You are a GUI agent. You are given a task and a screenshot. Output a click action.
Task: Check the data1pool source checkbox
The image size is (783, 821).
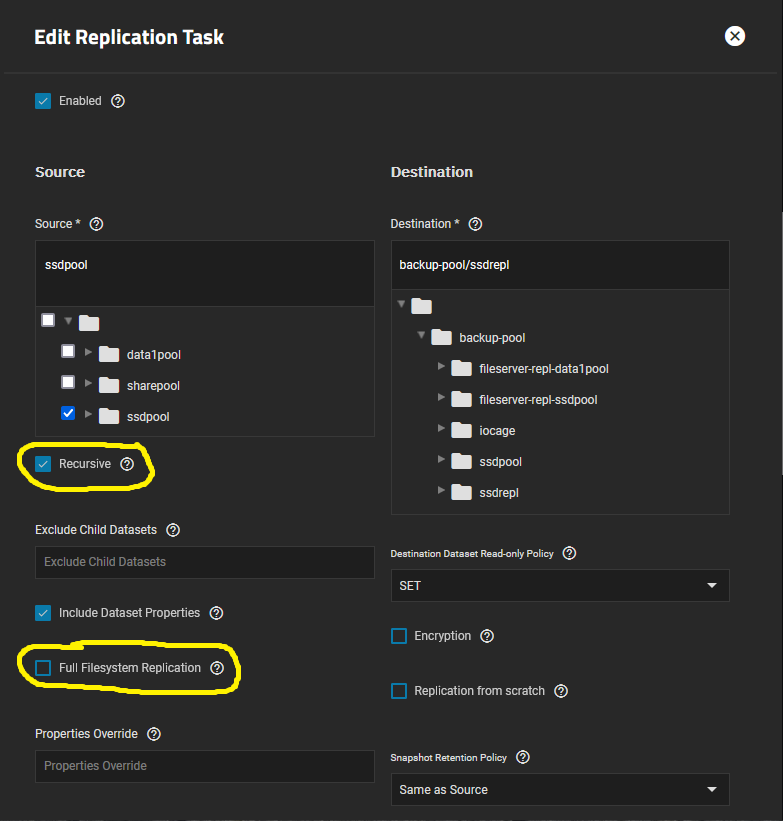(68, 351)
